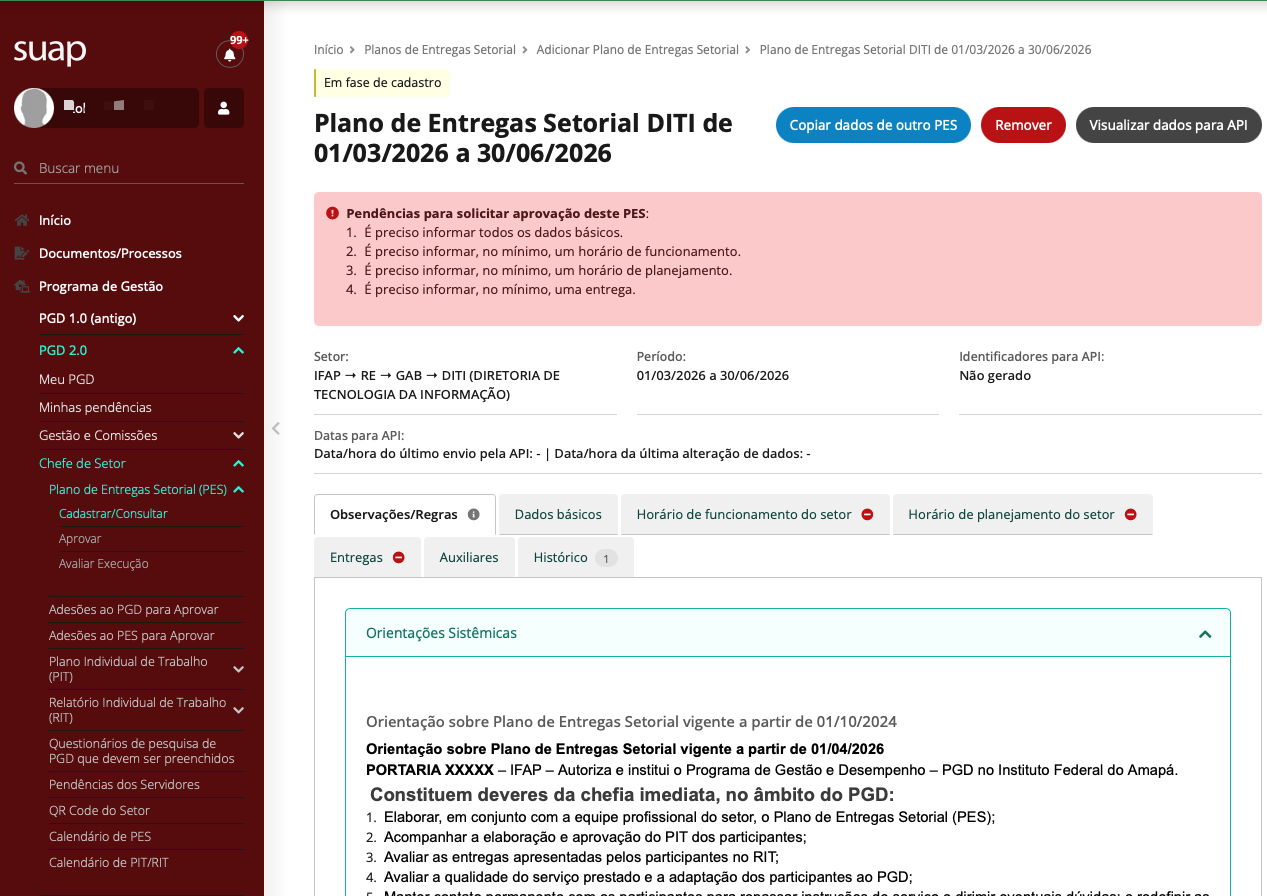Click info icon on Observações/Regras tab
The height and width of the screenshot is (896, 1267).
pos(474,515)
